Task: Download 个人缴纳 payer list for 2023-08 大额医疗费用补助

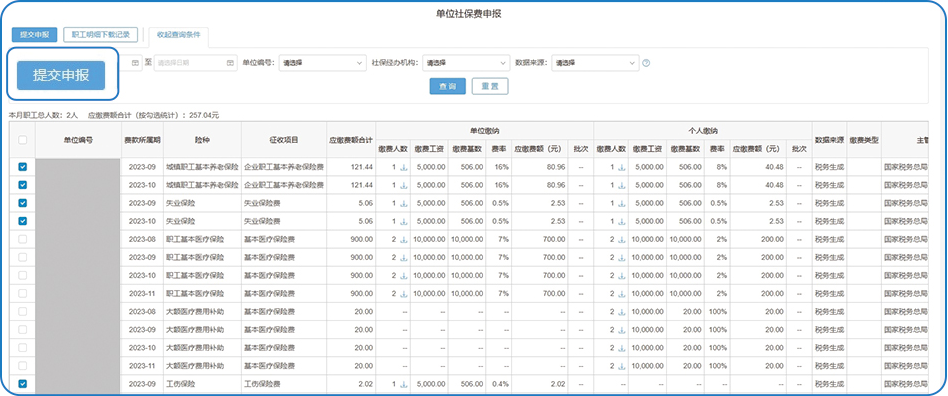Action: [622, 312]
